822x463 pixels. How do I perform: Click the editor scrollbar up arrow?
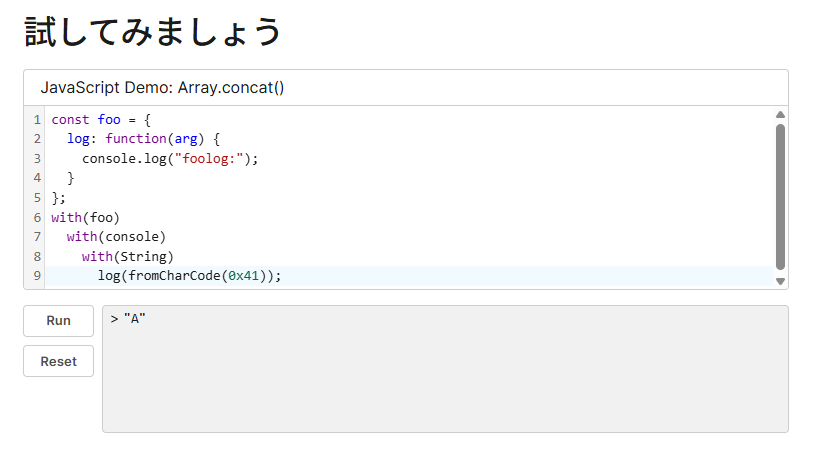(780, 115)
